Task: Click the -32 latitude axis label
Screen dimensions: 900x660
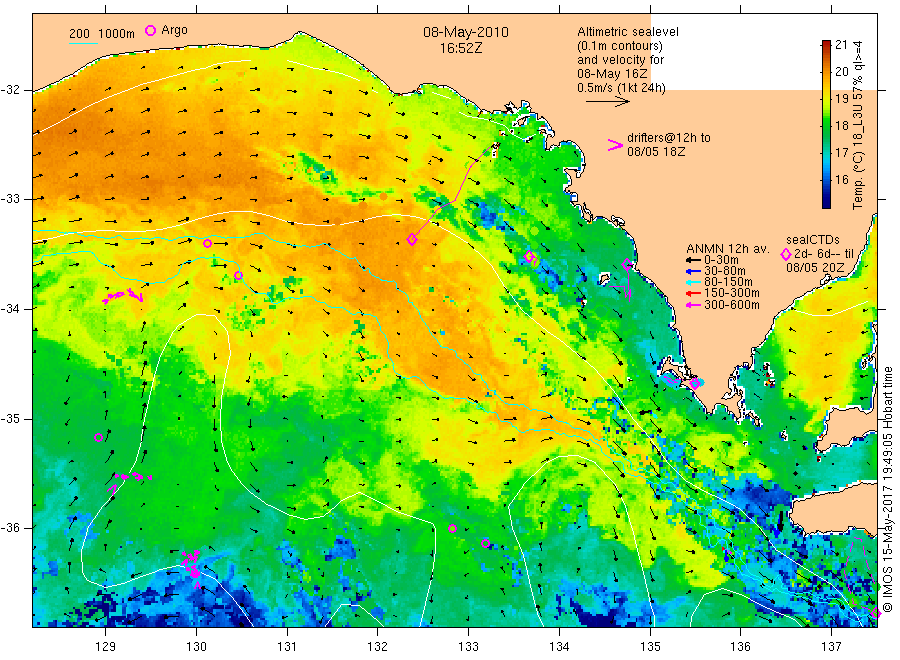Action: click(x=10, y=90)
